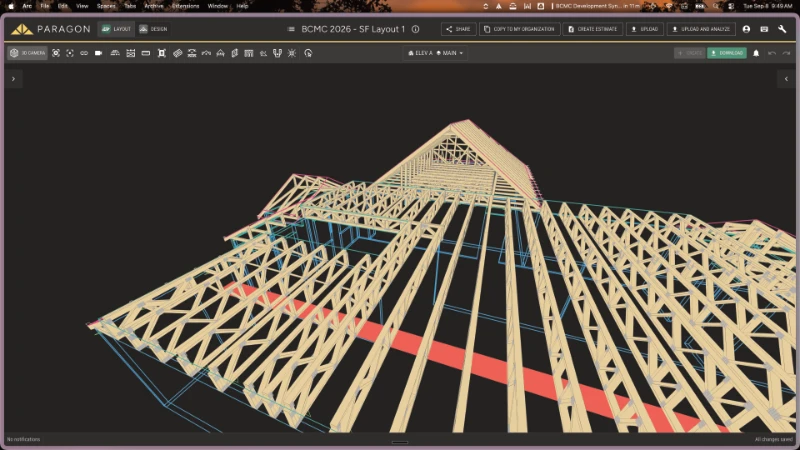800x450 pixels.
Task: Click the green Download button
Action: tap(727, 53)
